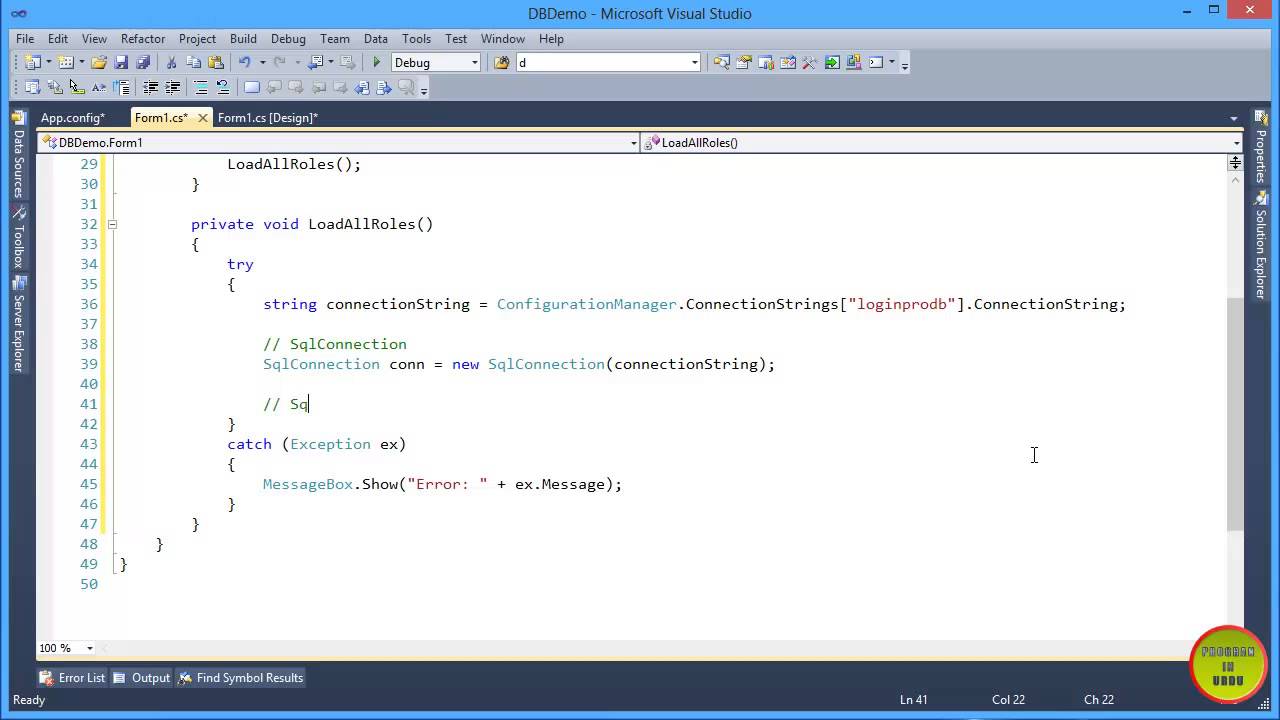This screenshot has height=720, width=1280.
Task: Expand the Toolbox side panel
Action: [x=18, y=237]
